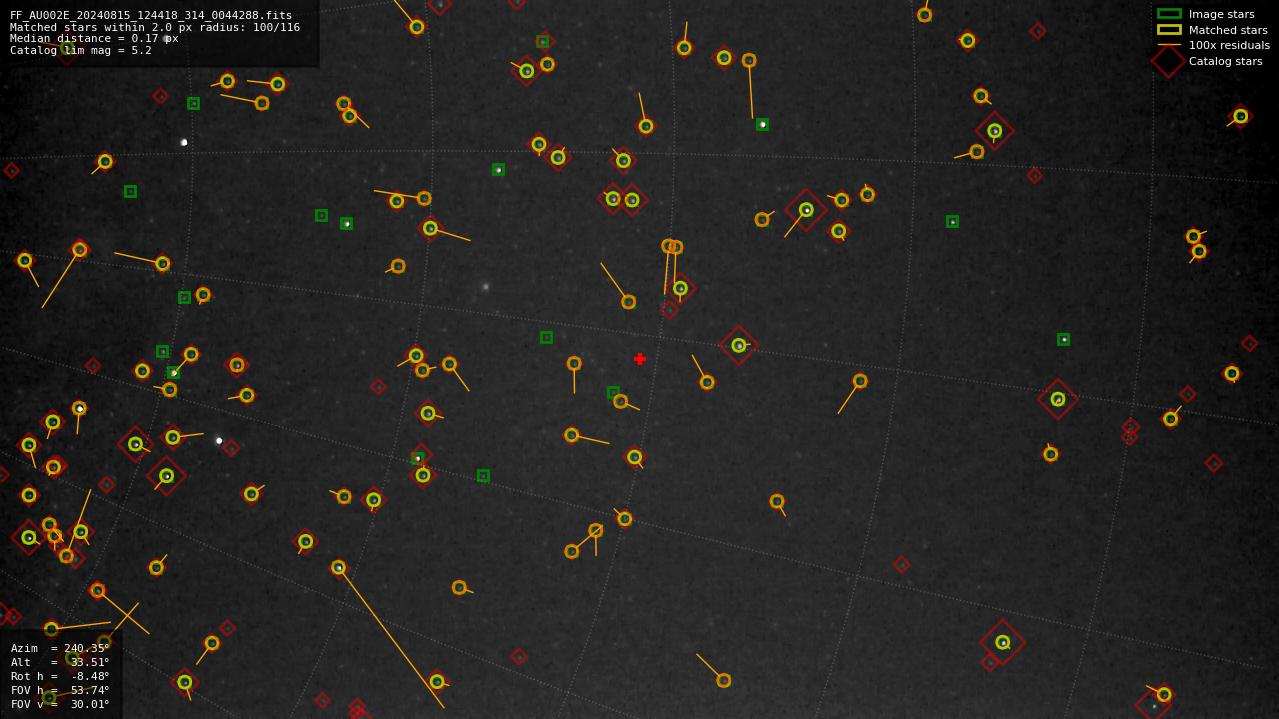Click the FOV h = 53.74° readout
The height and width of the screenshot is (719, 1279).
(x=60, y=690)
